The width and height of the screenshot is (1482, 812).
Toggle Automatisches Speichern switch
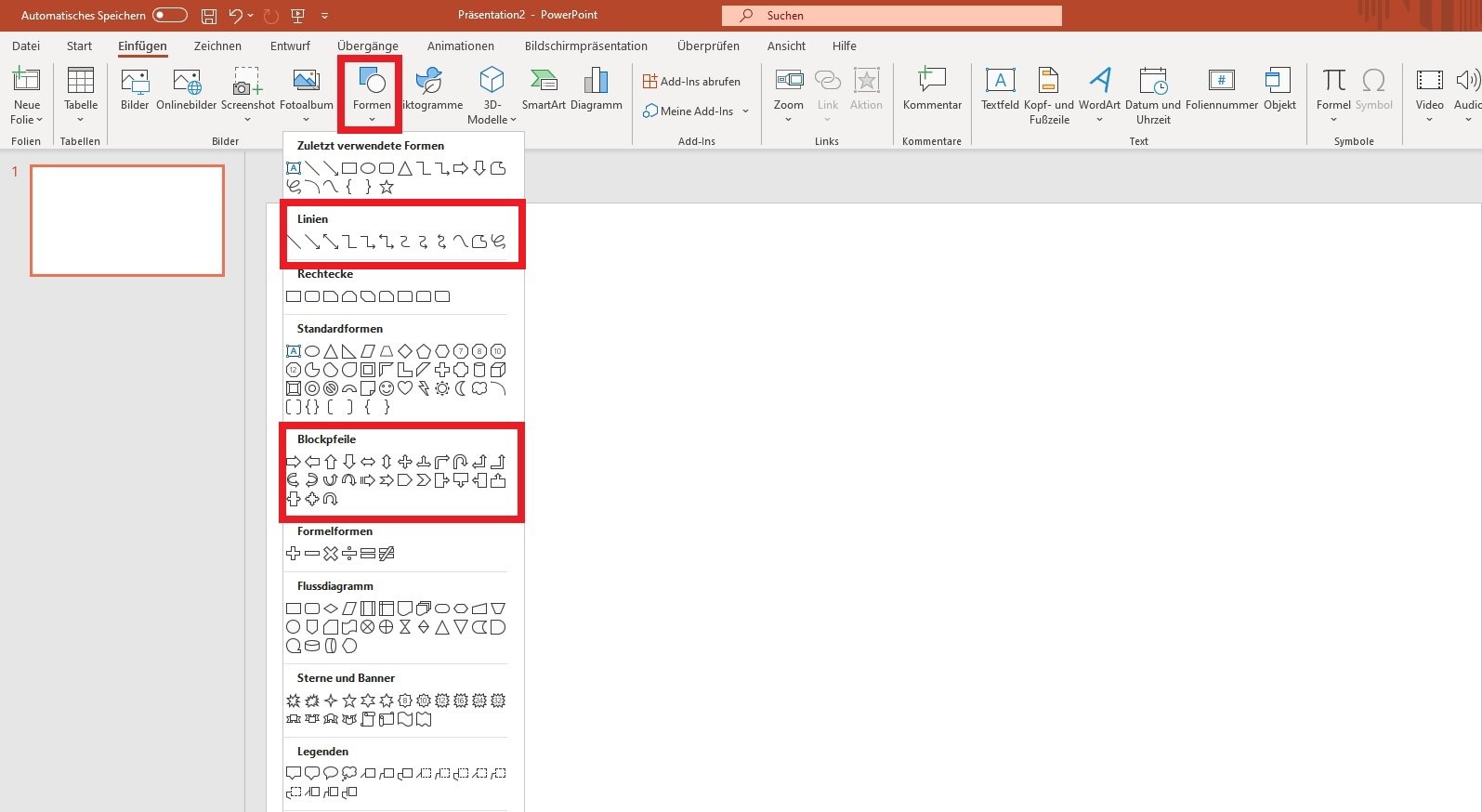pyautogui.click(x=170, y=15)
